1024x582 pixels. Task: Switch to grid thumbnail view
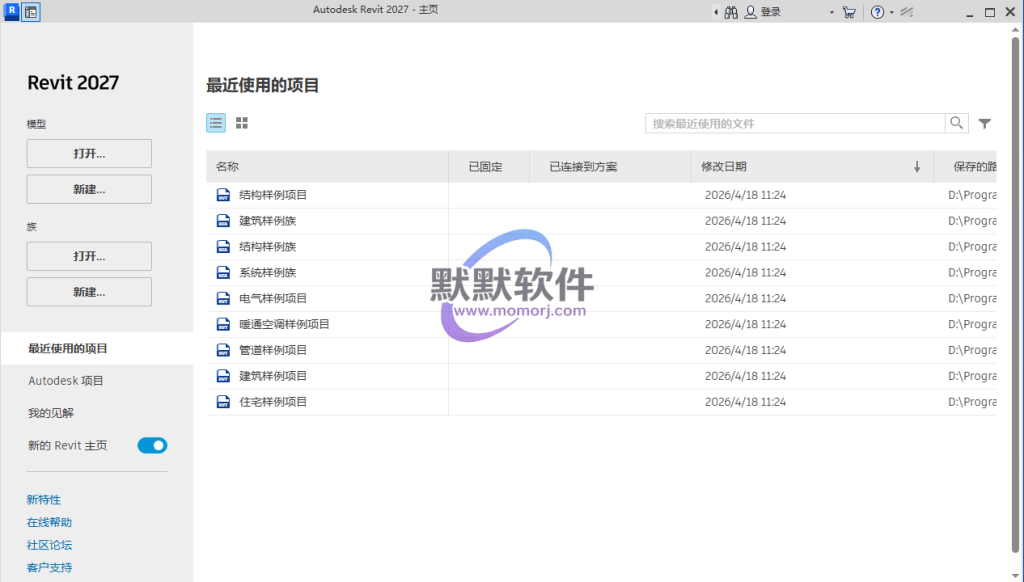[x=242, y=123]
